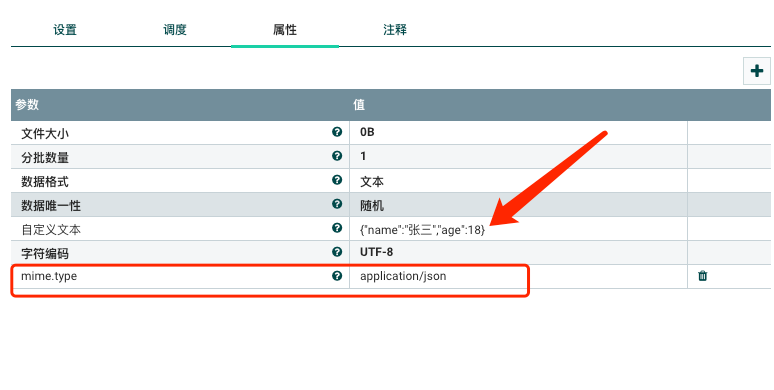The height and width of the screenshot is (390, 774).
Task: Show help for 文件大小 property
Action: (337, 132)
